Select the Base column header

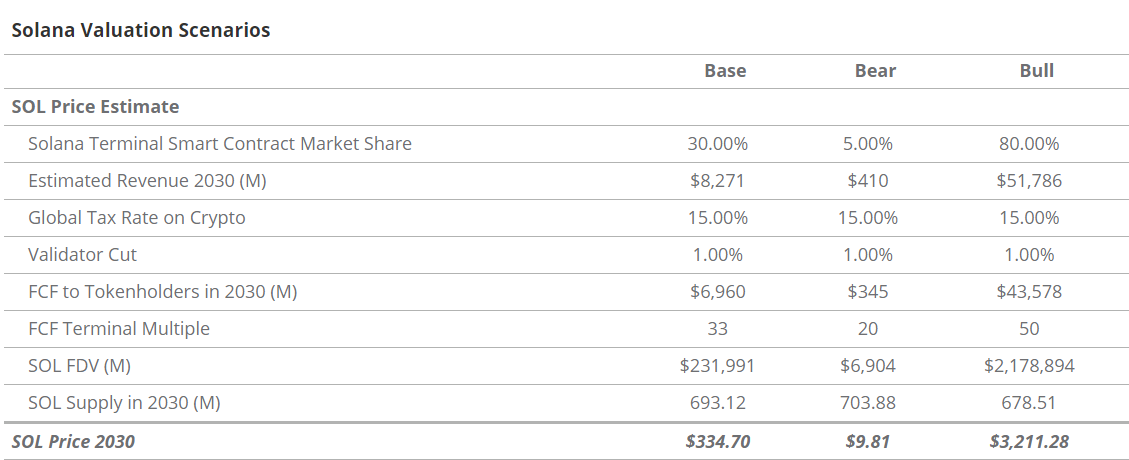[x=725, y=70]
